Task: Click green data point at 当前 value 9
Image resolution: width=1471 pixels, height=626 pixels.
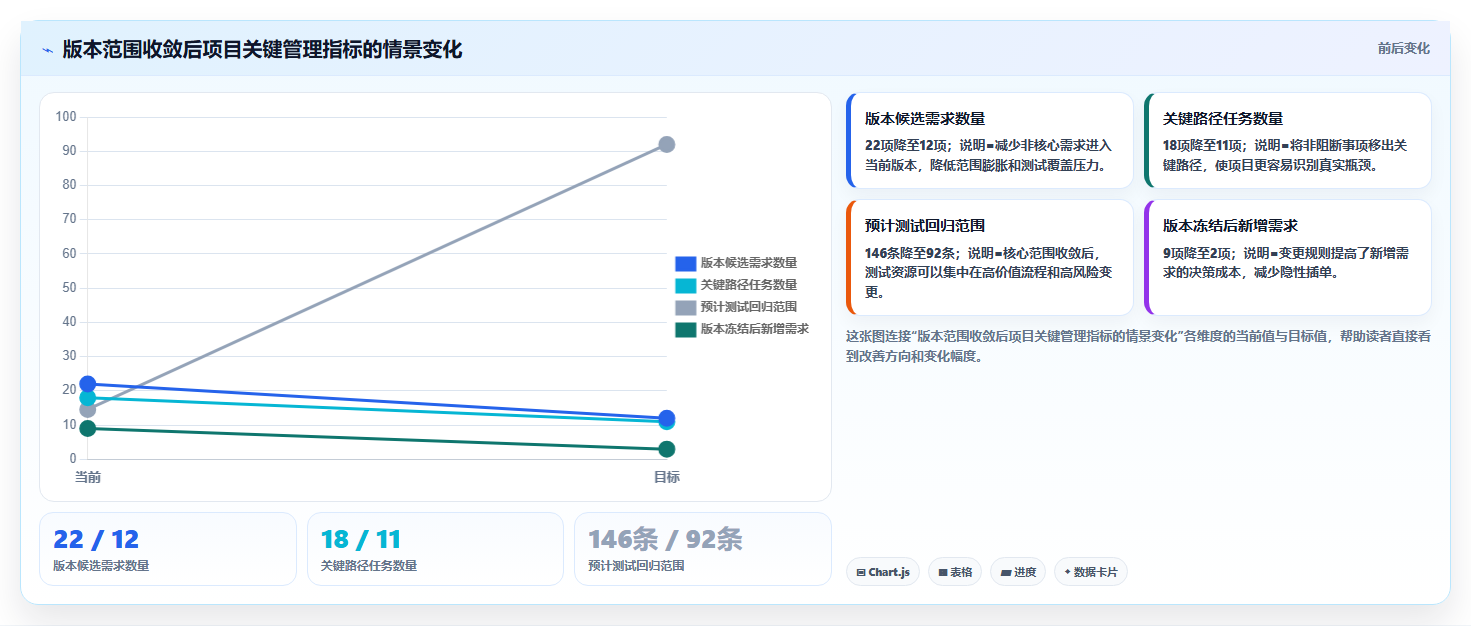Action: 88,428
